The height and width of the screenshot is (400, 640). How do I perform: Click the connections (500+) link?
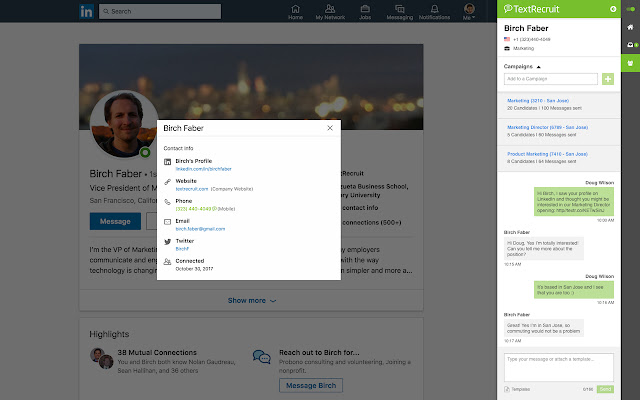tap(372, 222)
